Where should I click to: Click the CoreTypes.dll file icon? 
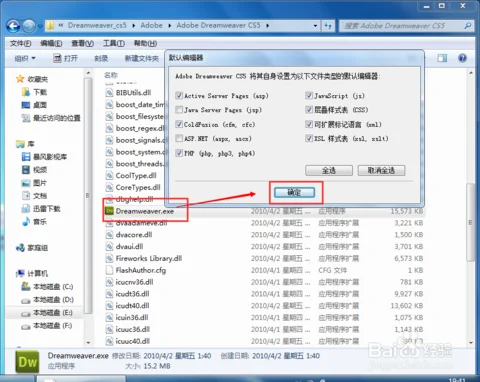tap(109, 187)
